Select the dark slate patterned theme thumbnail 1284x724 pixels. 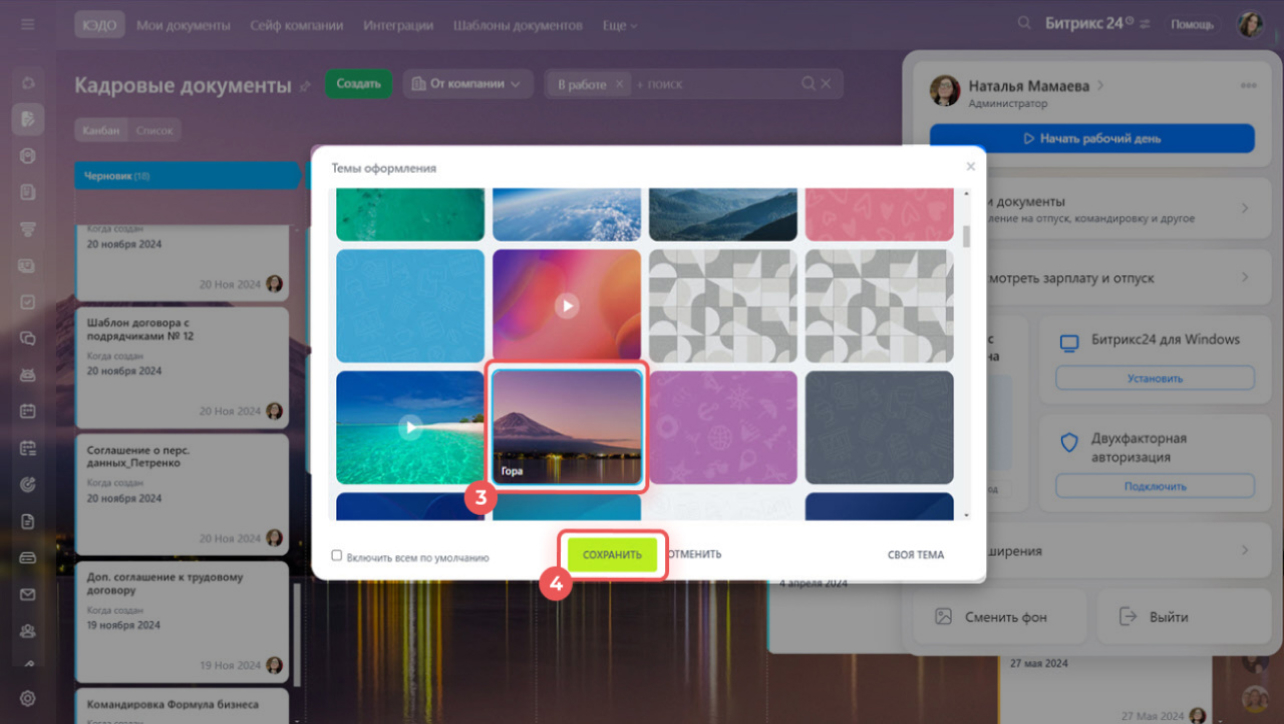(880, 428)
